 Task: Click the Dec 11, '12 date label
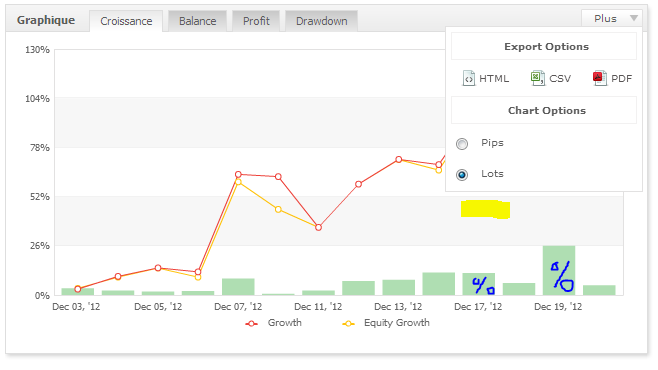click(x=318, y=307)
